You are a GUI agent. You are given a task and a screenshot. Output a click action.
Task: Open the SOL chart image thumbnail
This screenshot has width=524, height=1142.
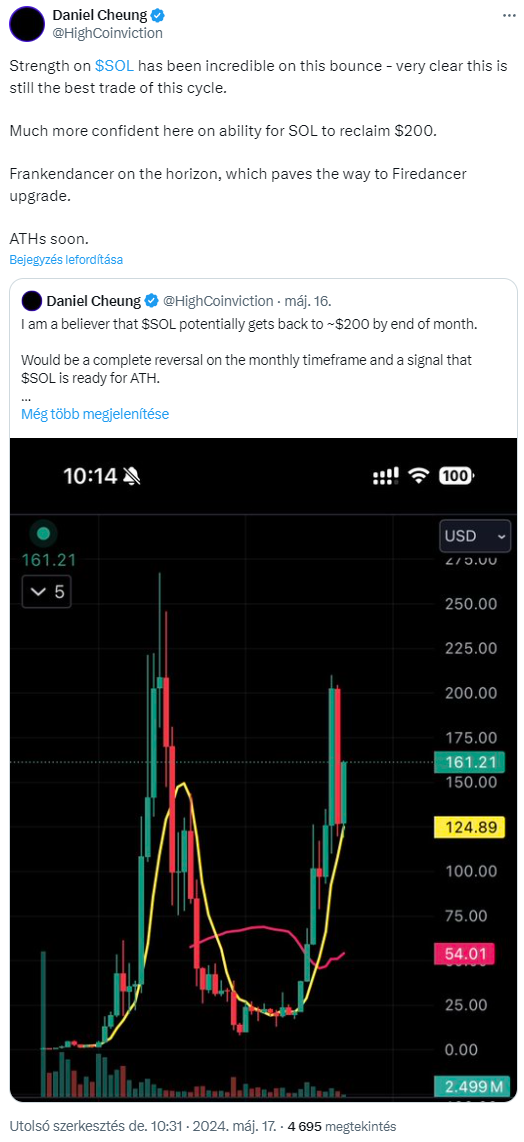263,769
